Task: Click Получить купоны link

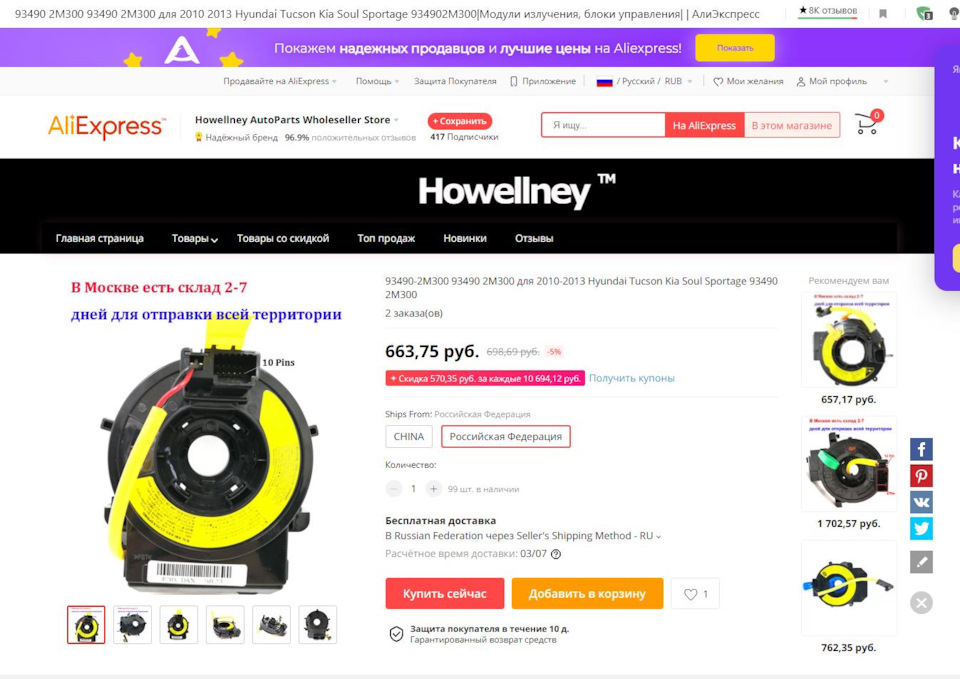Action: 632,378
